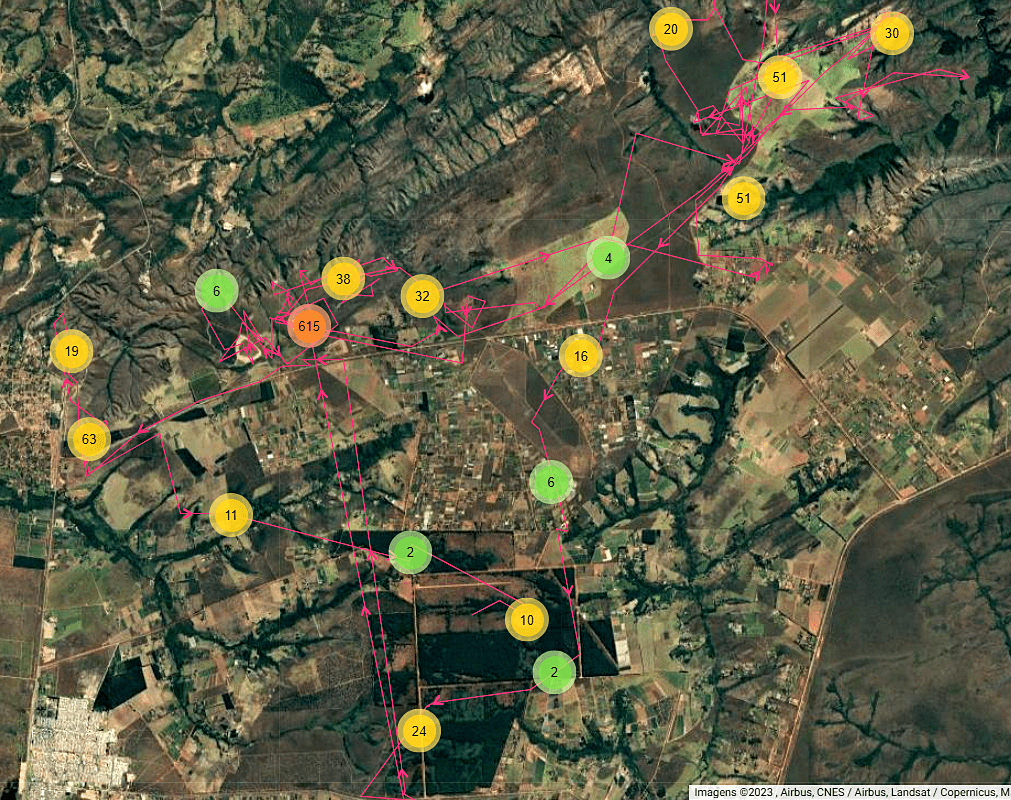Select the cluster marker showing 32

coord(422,296)
